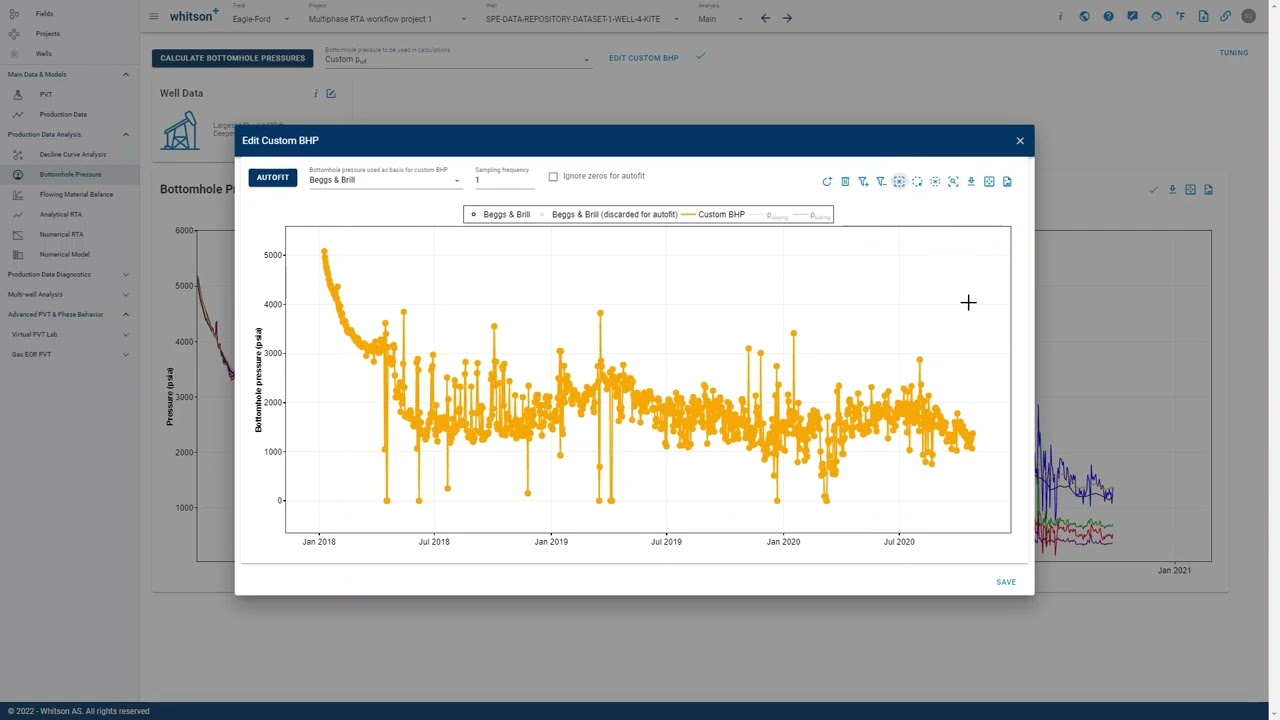1280x720 pixels.
Task: Toggle Custom BHP legend entry
Action: coord(713,215)
